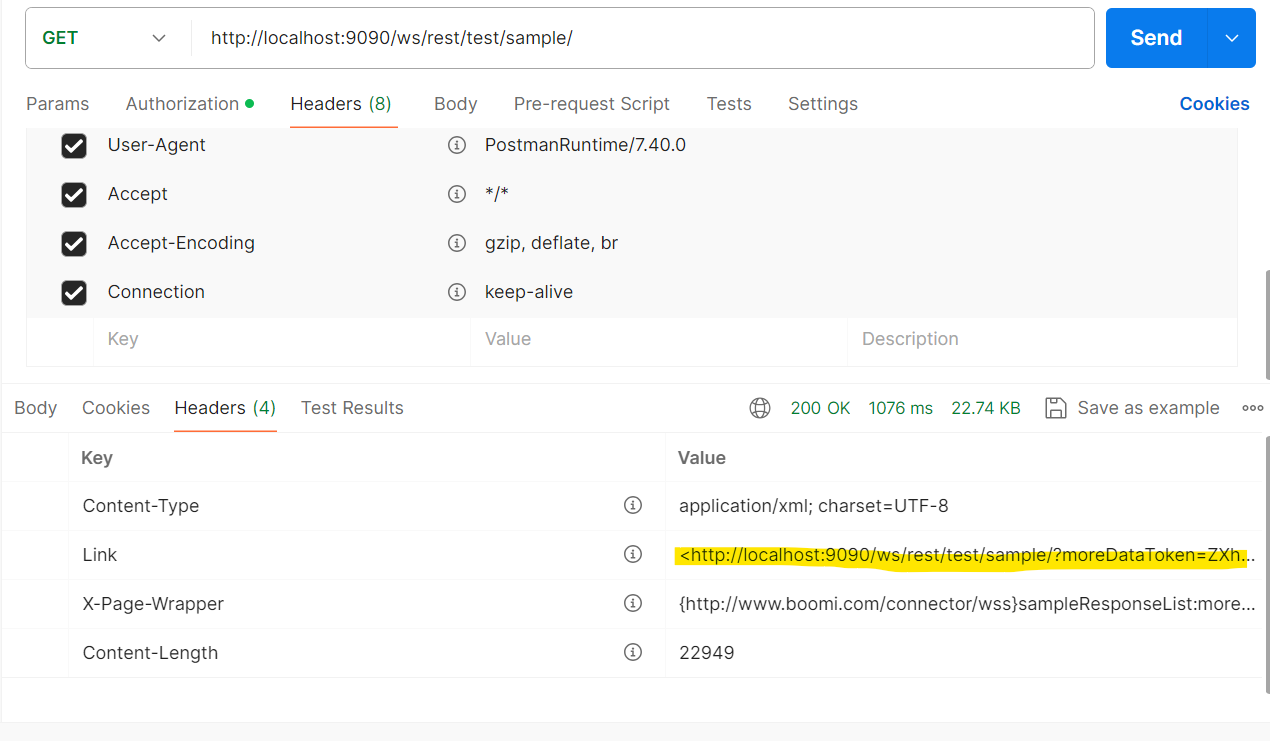This screenshot has height=741, width=1270.
Task: Click the globe network information icon
Action: pyautogui.click(x=760, y=408)
